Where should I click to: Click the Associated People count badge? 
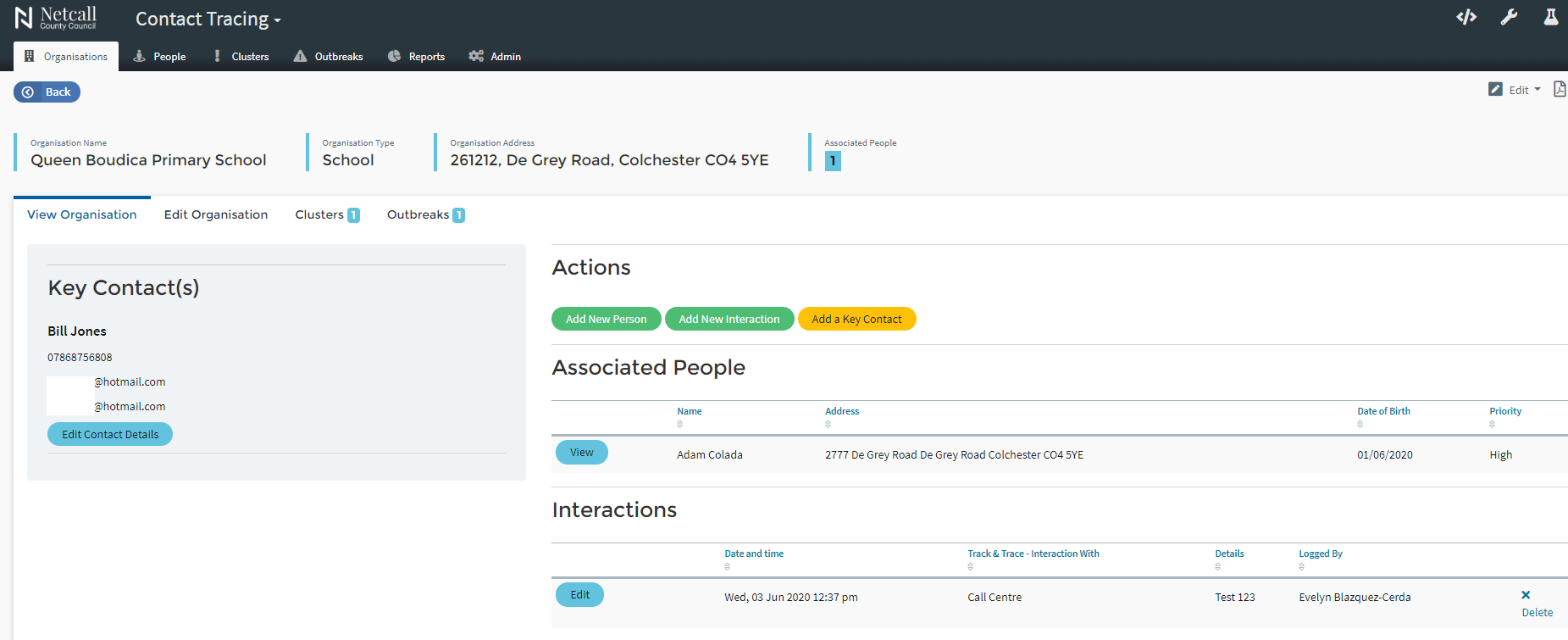click(833, 161)
